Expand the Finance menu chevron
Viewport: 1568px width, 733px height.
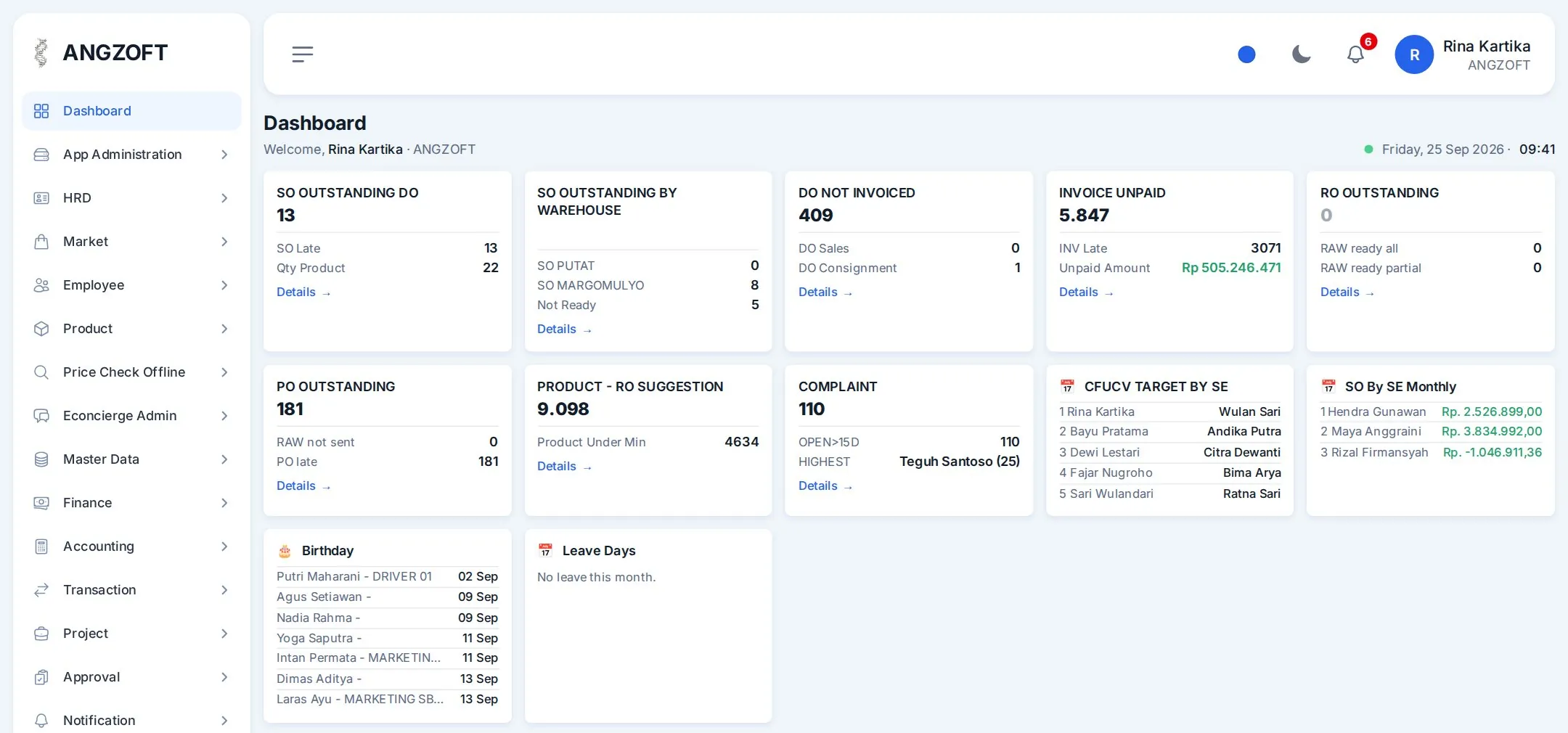[224, 503]
